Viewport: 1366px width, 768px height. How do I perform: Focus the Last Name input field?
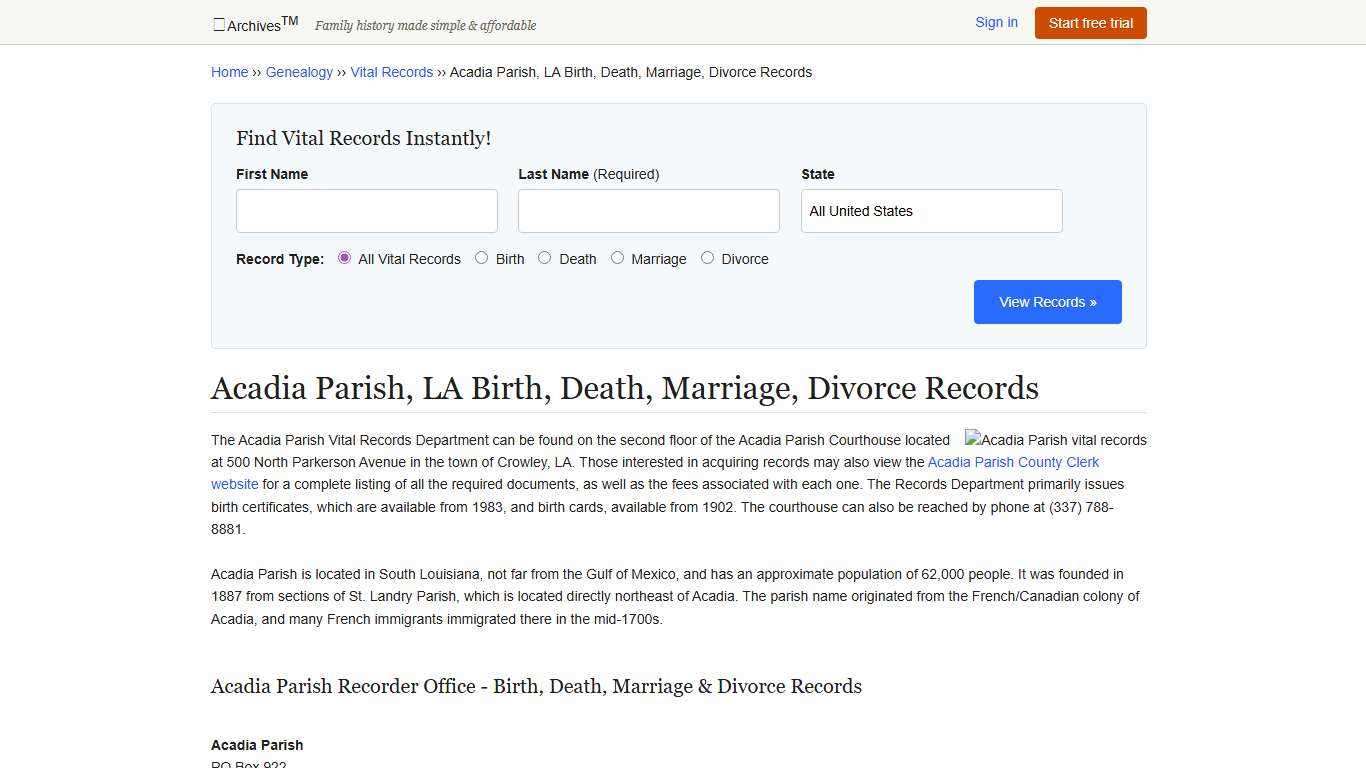(x=648, y=211)
